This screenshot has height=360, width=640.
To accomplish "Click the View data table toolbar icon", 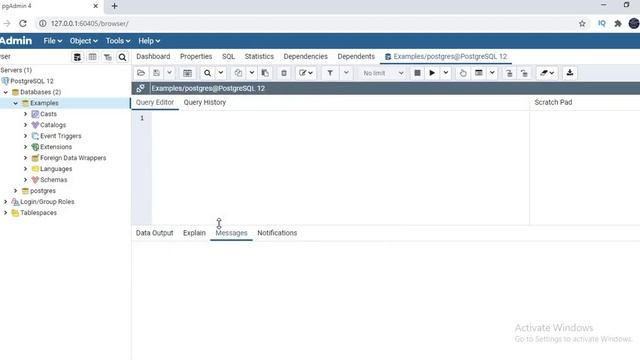I will pyautogui.click(x=187, y=73).
